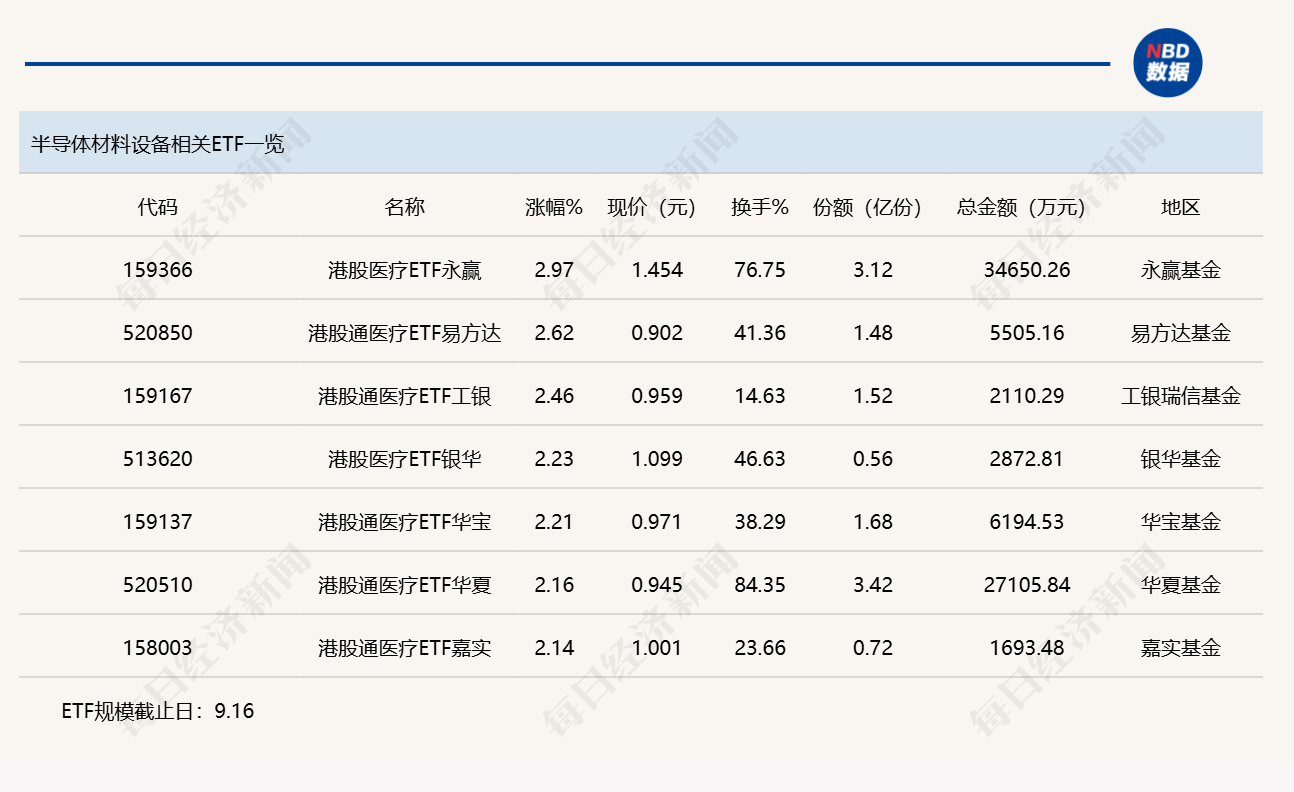Click the 涨幅% column header
Screen dimensions: 1294x792
(554, 207)
